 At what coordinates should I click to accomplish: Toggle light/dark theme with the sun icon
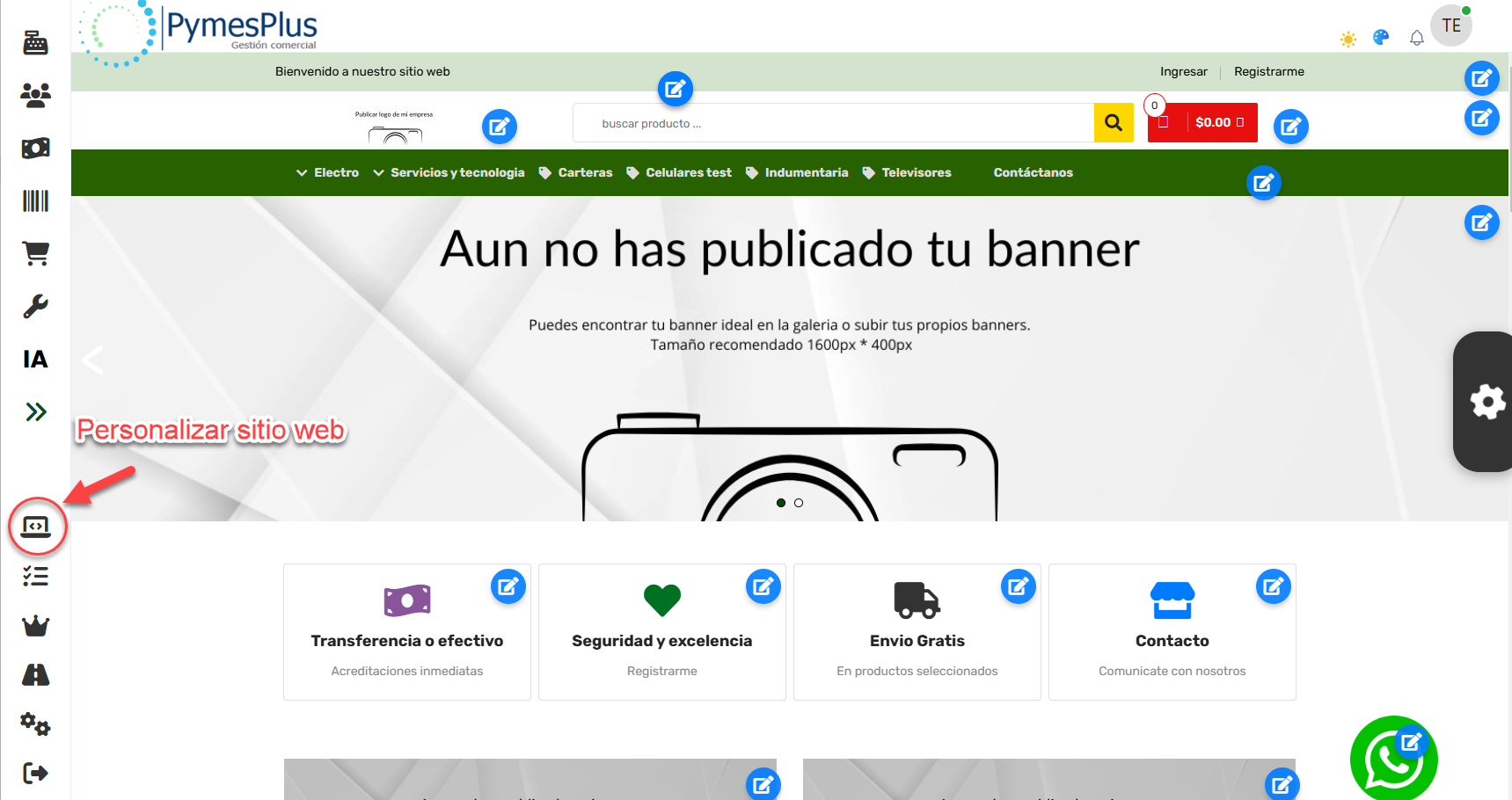pos(1348,39)
